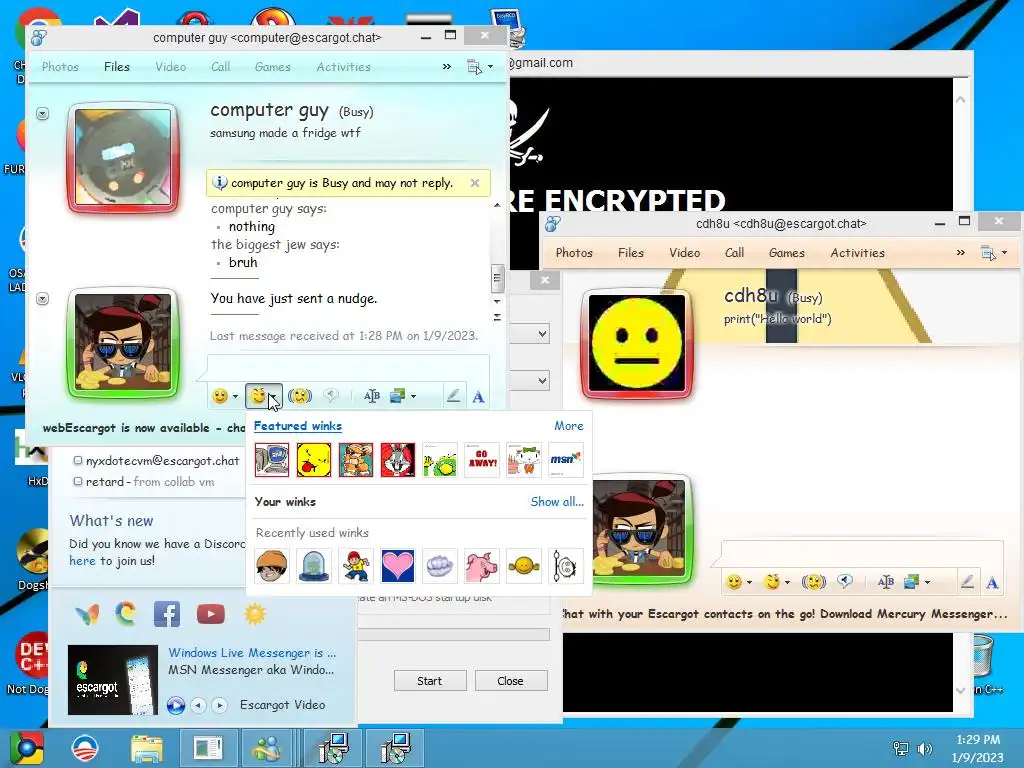This screenshot has width=1024, height=768.
Task: Click the More link for featured winks
Action: (x=569, y=426)
